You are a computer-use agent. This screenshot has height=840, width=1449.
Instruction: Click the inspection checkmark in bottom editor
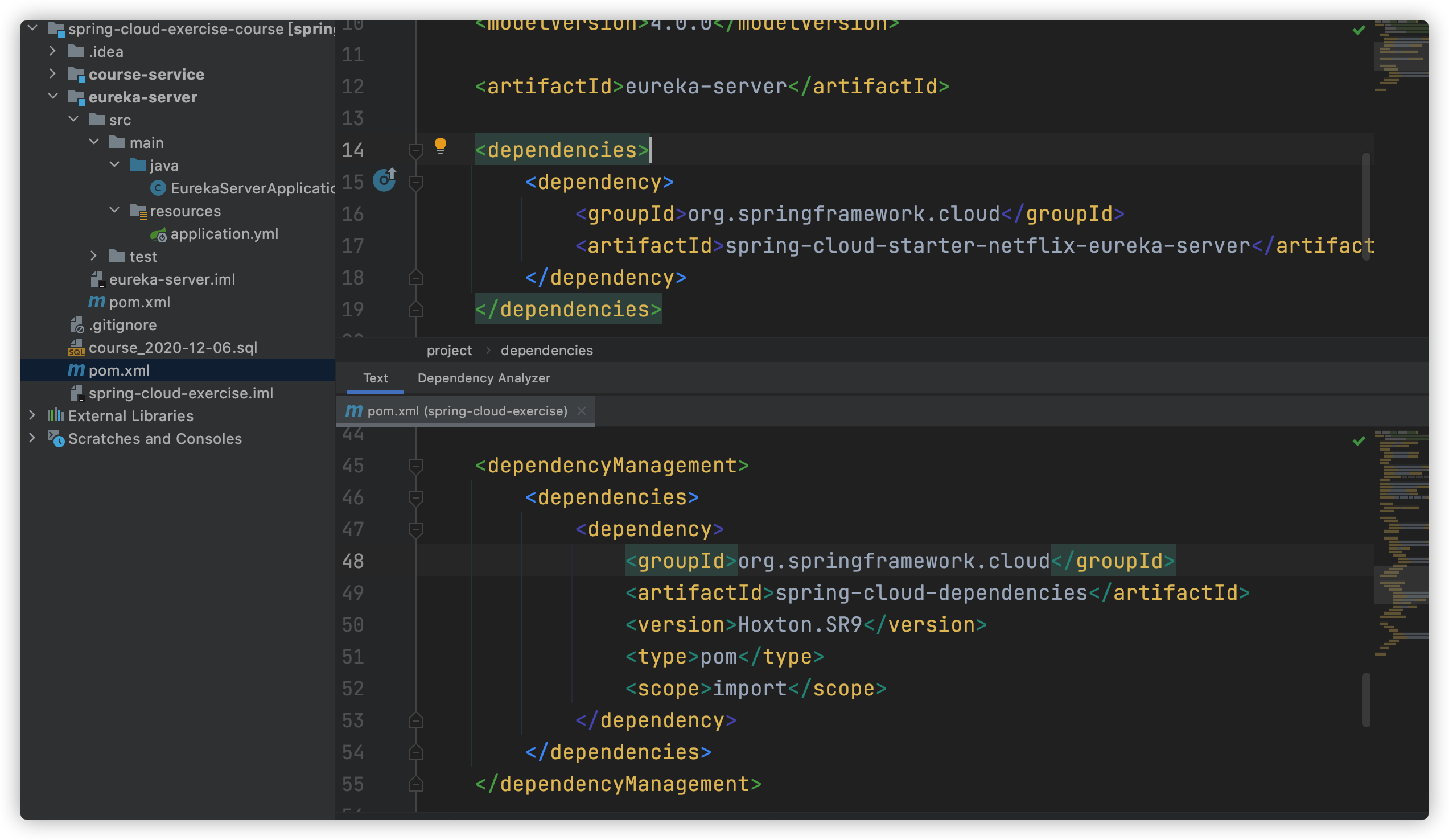pos(1359,441)
